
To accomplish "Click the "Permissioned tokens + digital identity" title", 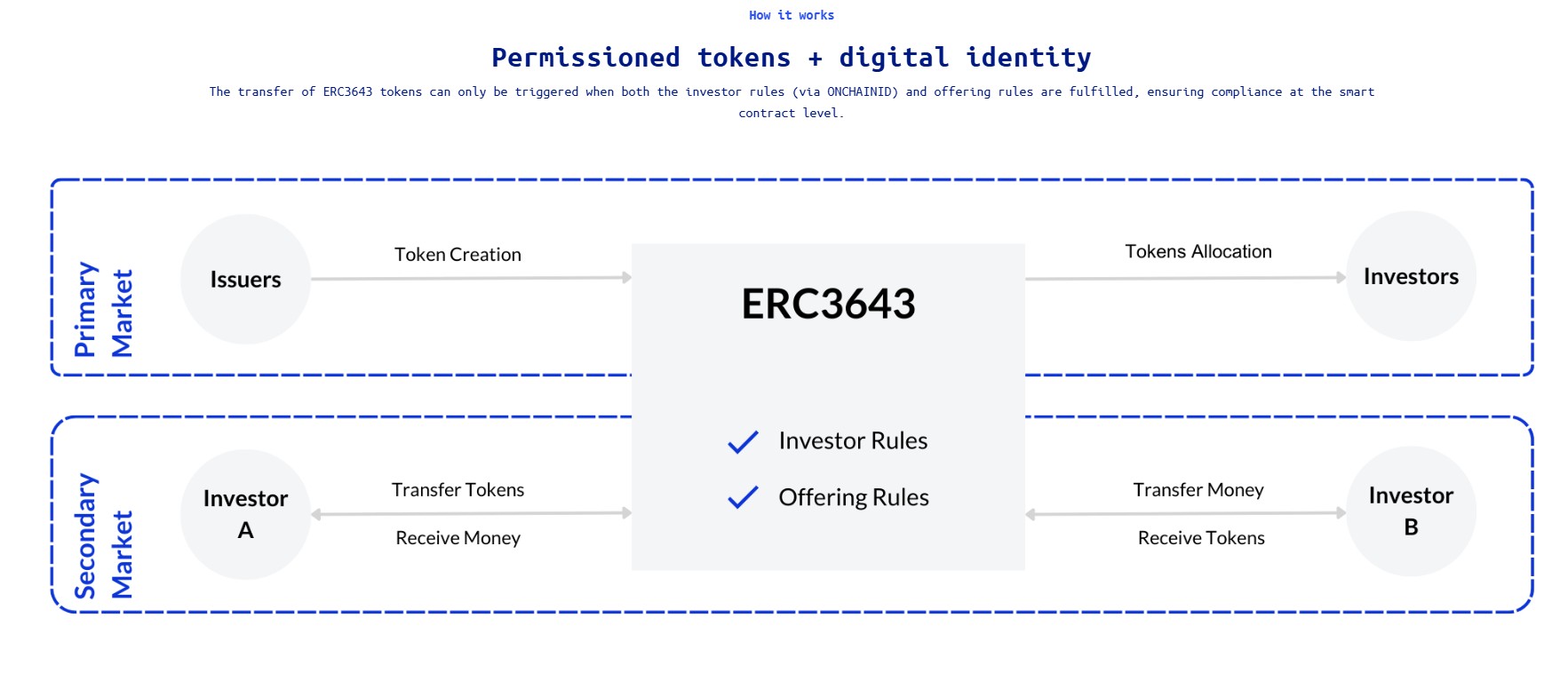I will click(791, 58).
